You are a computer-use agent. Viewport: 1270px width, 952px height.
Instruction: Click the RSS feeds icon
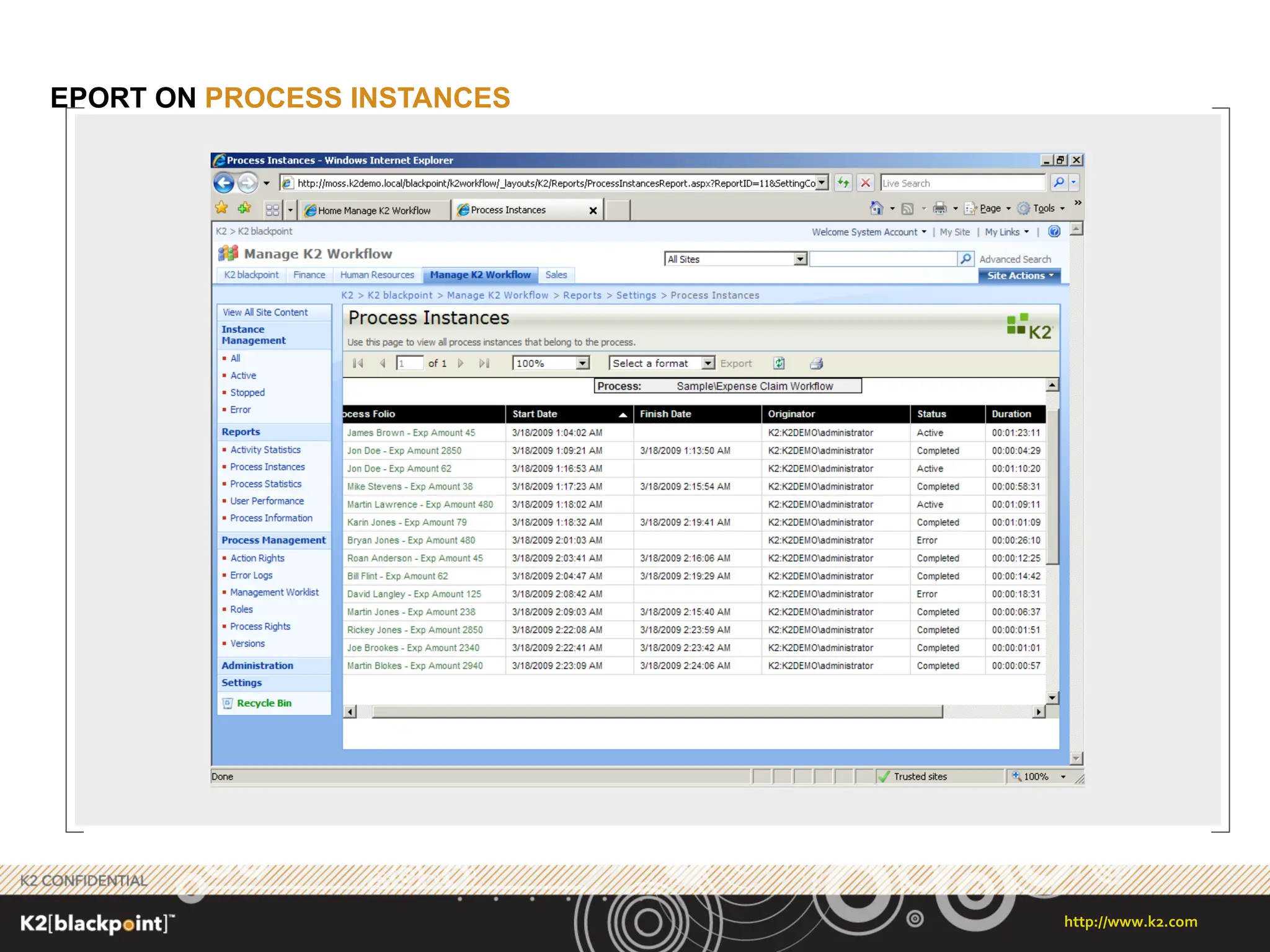coord(907,209)
